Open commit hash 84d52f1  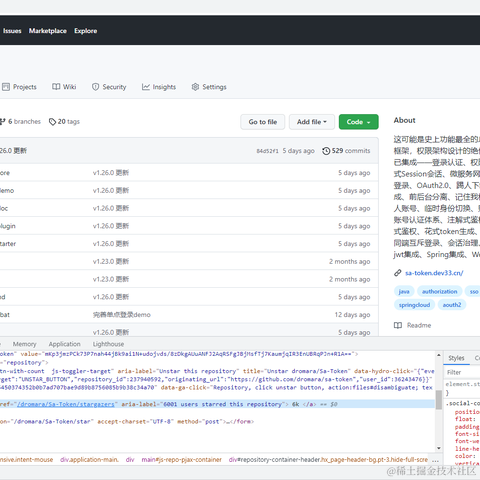click(267, 151)
